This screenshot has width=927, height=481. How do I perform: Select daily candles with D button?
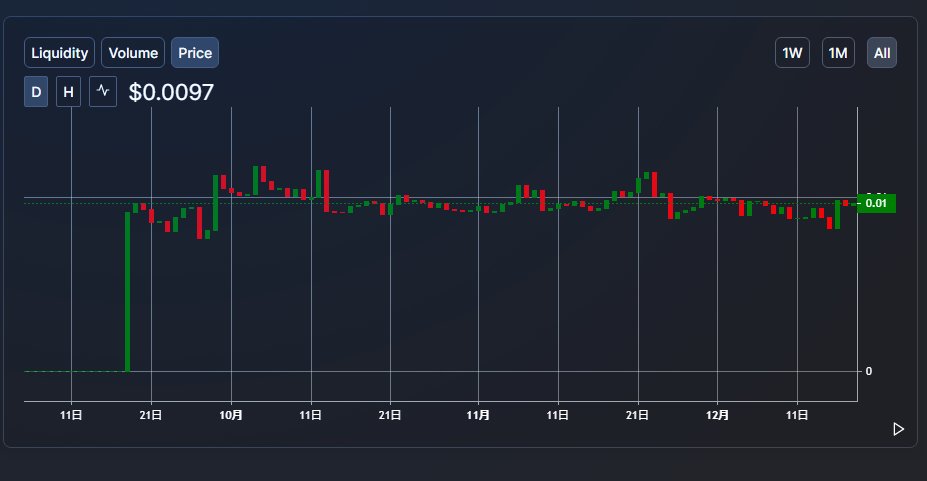point(36,92)
